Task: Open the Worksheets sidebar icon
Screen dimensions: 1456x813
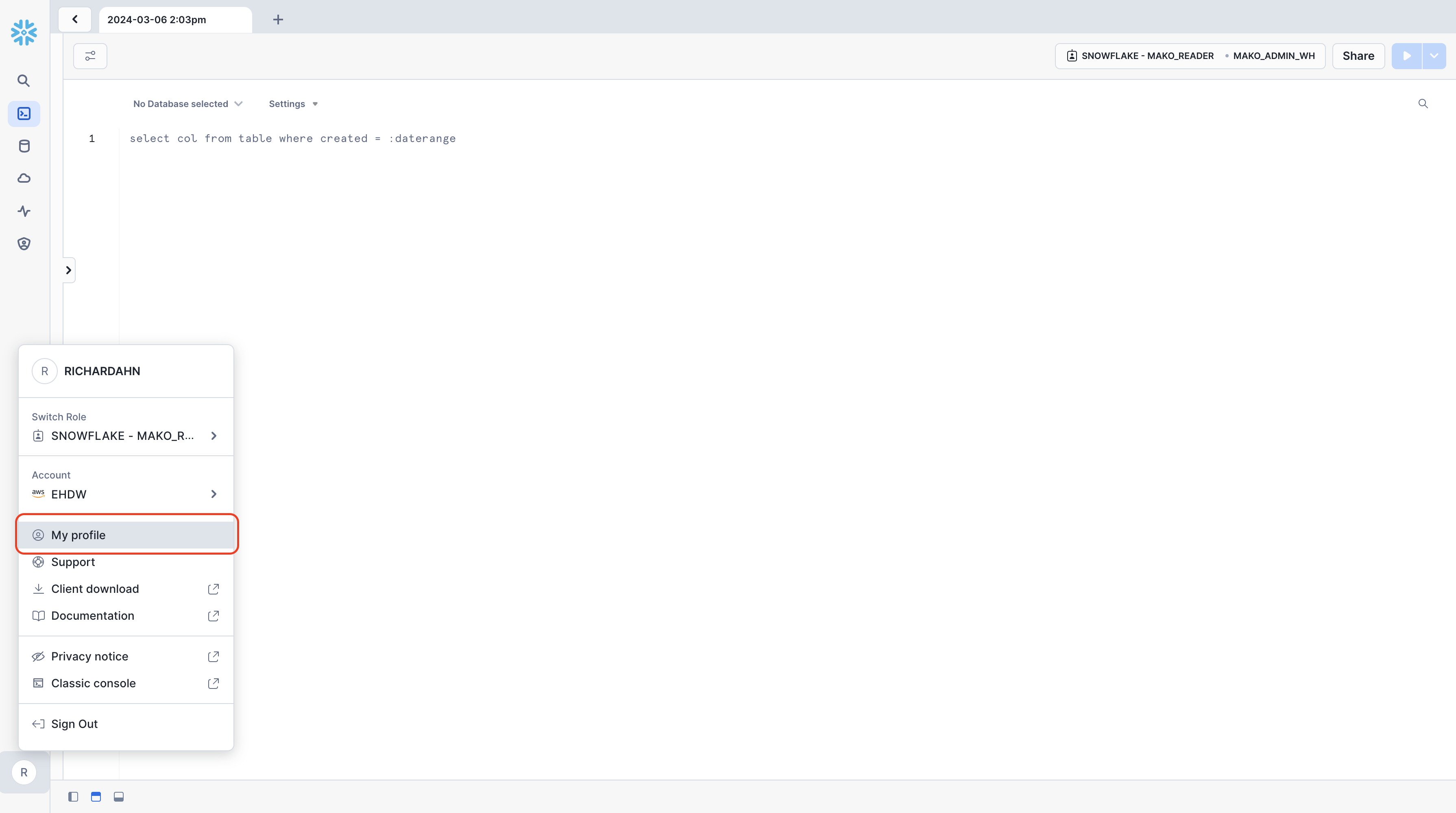Action: pos(24,114)
